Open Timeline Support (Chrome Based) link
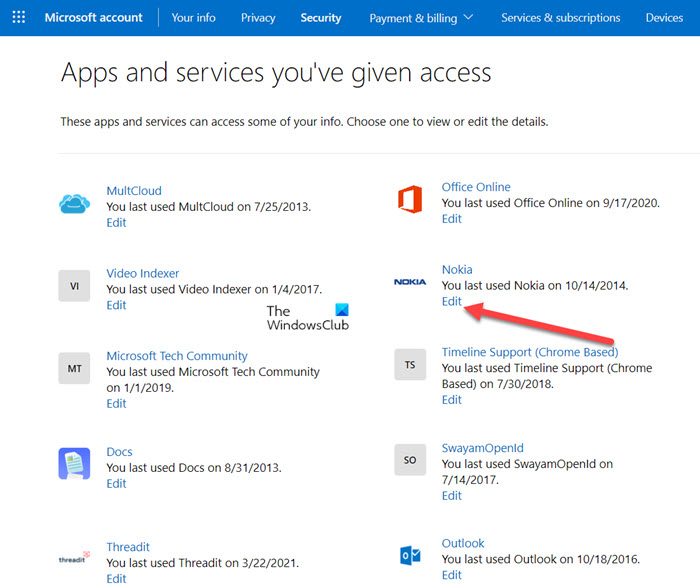 (x=530, y=352)
